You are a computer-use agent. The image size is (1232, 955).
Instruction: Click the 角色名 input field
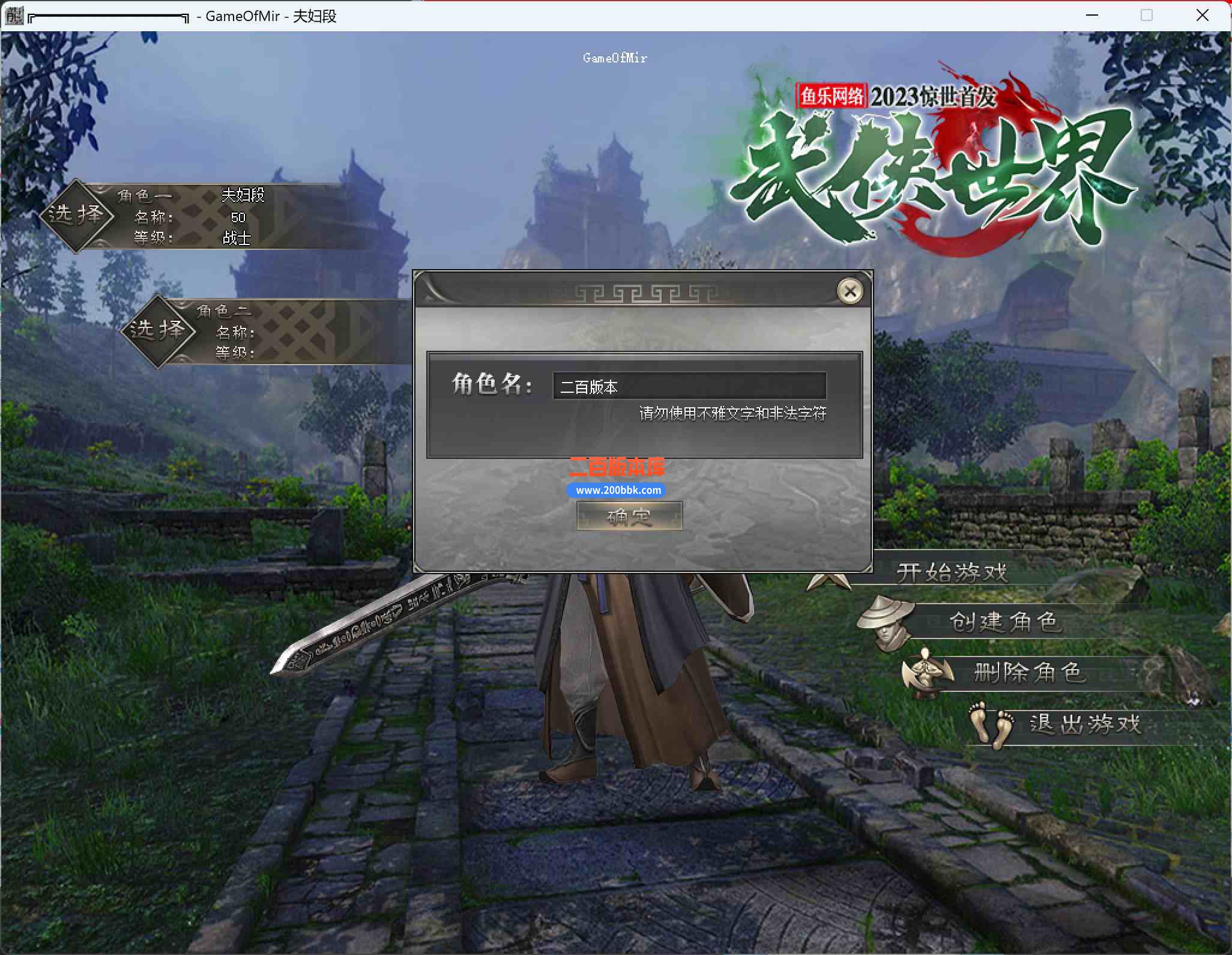[689, 386]
